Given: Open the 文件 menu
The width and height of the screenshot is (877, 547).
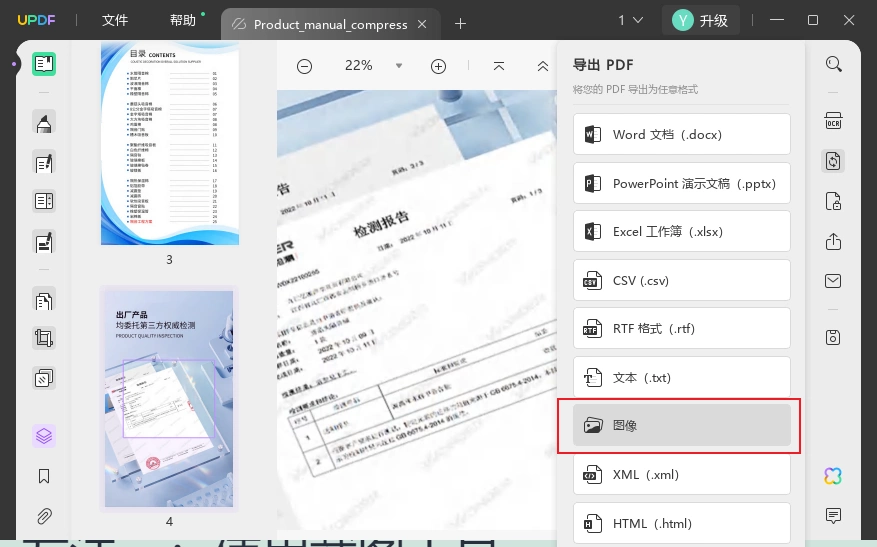Looking at the screenshot, I should click(x=115, y=21).
